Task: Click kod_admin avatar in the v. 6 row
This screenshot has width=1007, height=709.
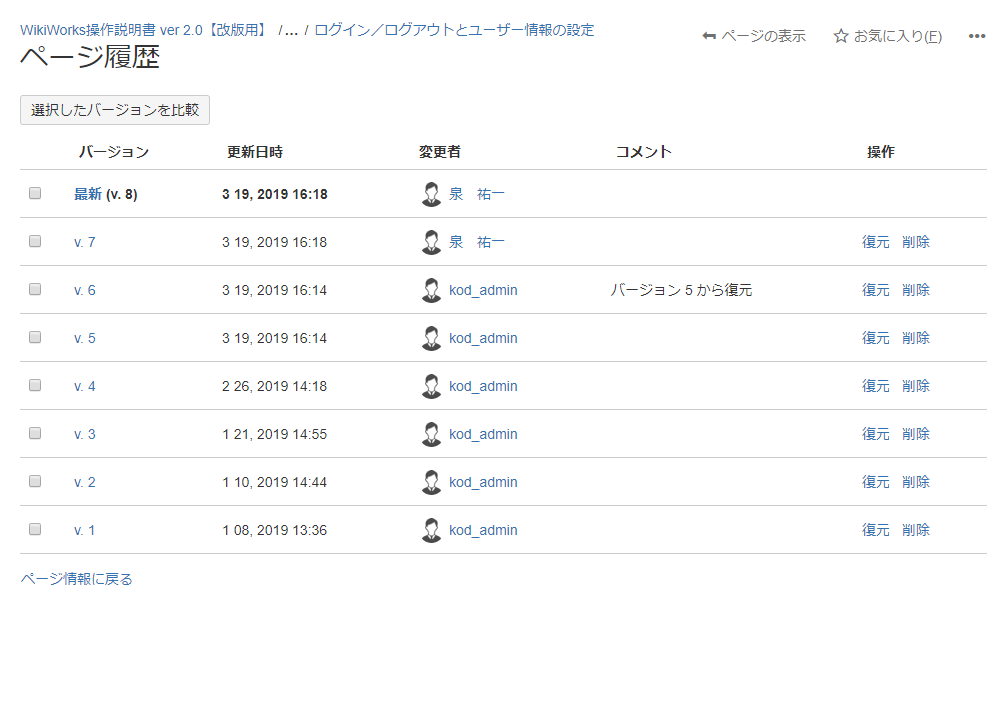Action: point(431,290)
